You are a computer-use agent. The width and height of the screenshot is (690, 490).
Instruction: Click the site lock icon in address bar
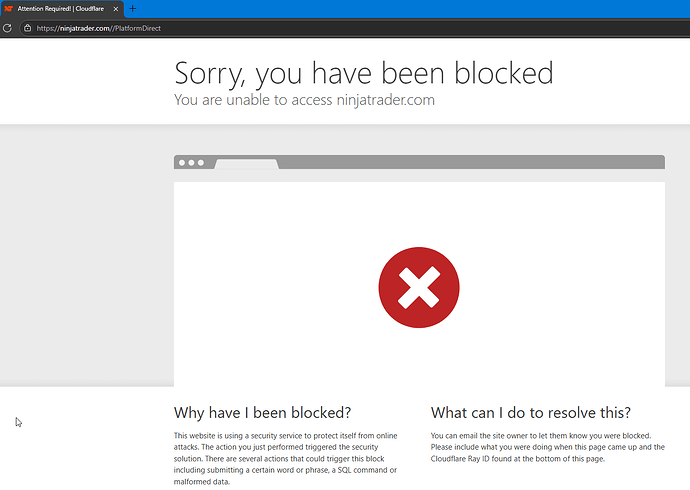click(27, 28)
